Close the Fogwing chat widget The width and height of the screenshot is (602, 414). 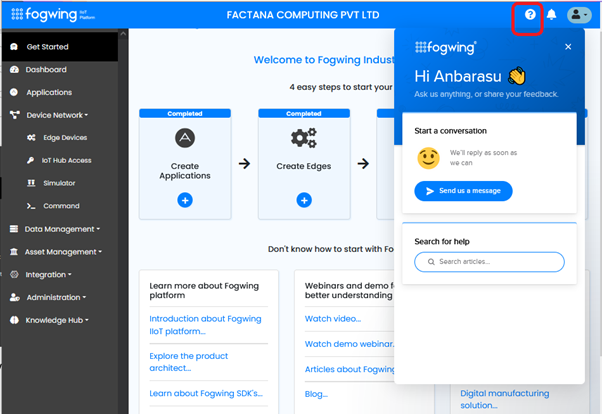click(568, 47)
